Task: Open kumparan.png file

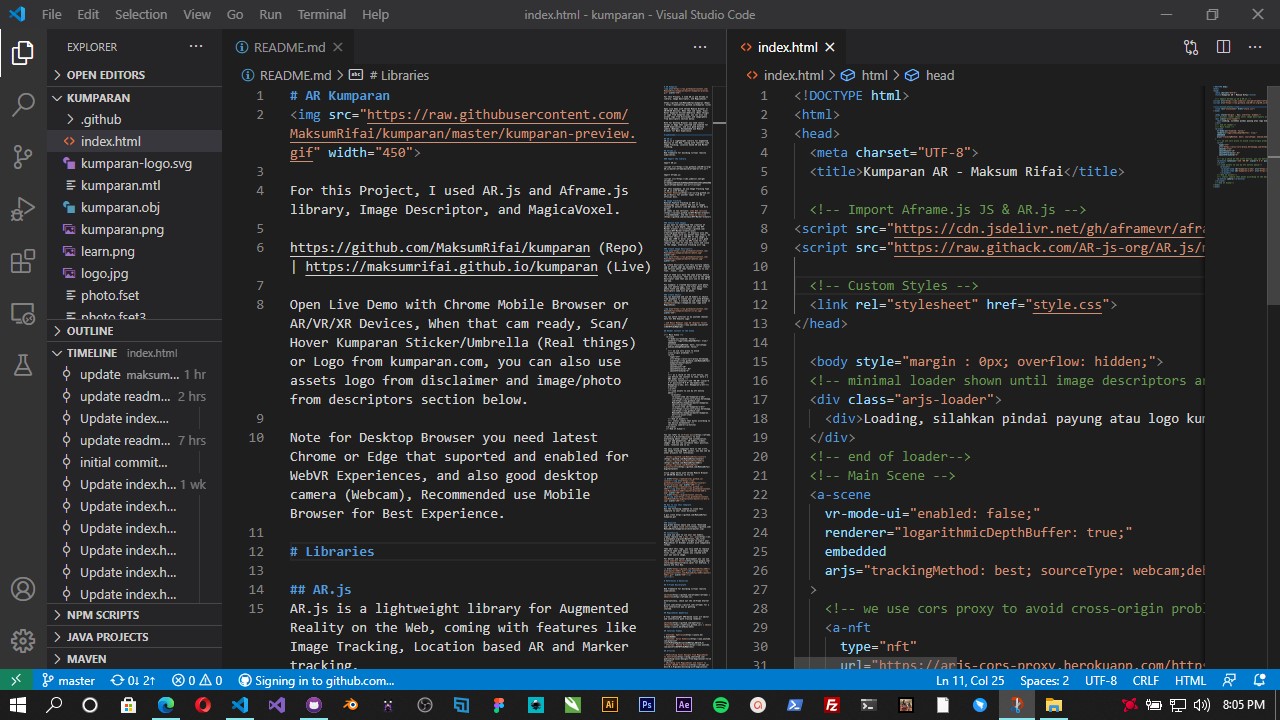Action: pos(134,229)
